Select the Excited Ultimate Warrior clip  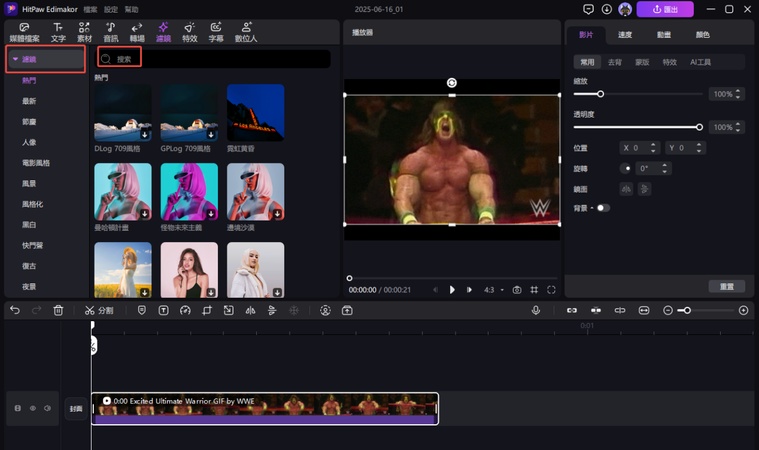point(265,409)
